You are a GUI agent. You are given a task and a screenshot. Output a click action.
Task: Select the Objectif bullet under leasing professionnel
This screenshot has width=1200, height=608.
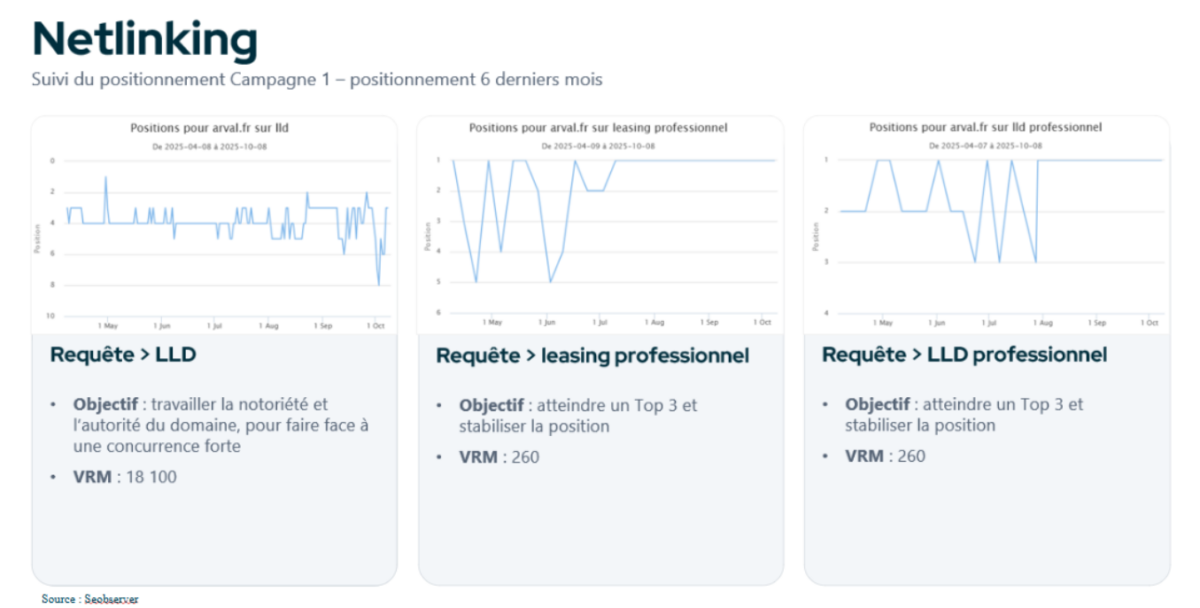coord(578,415)
